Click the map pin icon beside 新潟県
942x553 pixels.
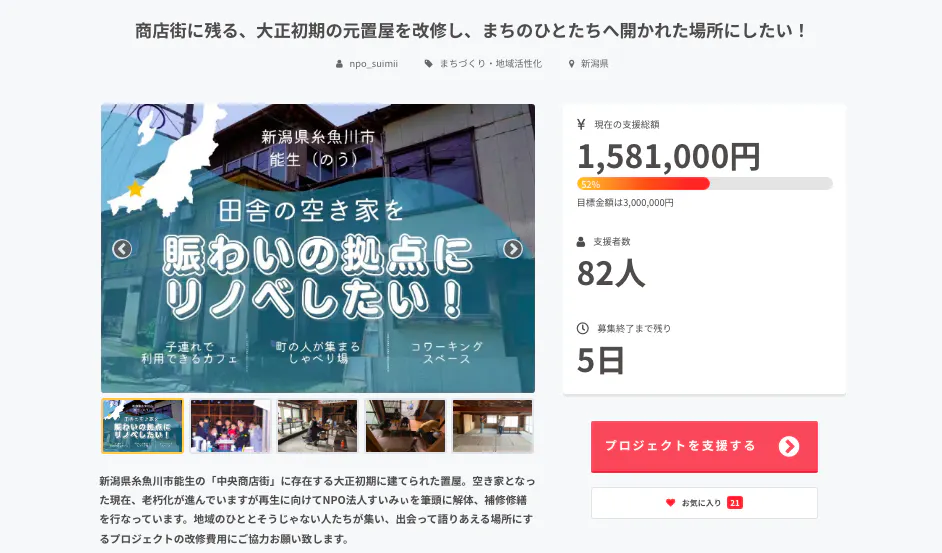click(571, 64)
